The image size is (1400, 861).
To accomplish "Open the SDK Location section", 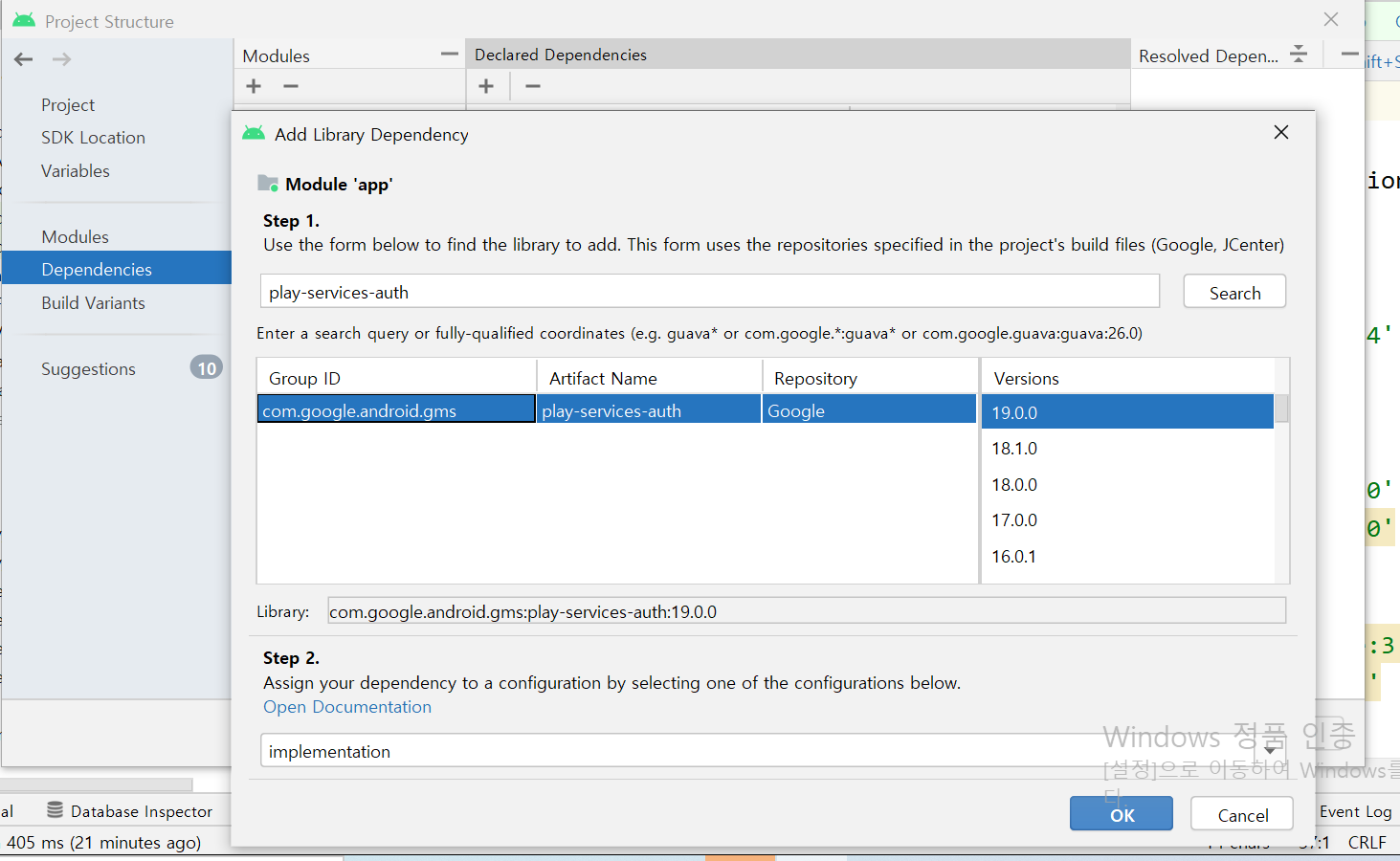I will tap(93, 138).
